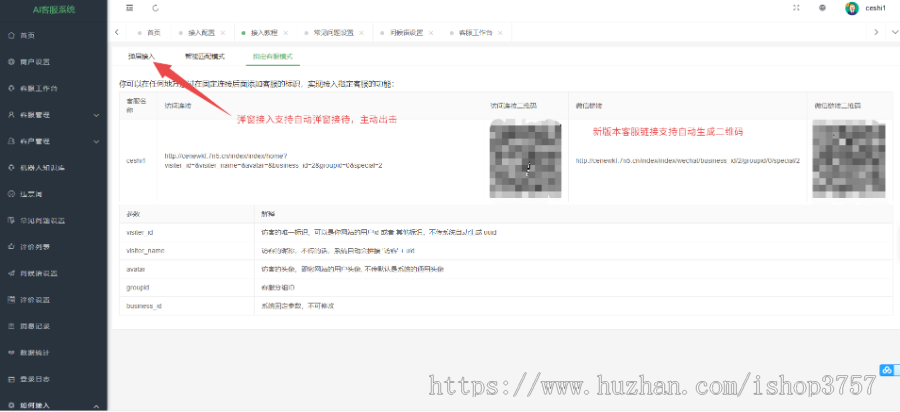The image size is (900, 412).
Task: Open the tab options dropdown chevron
Action: pyautogui.click(x=894, y=33)
